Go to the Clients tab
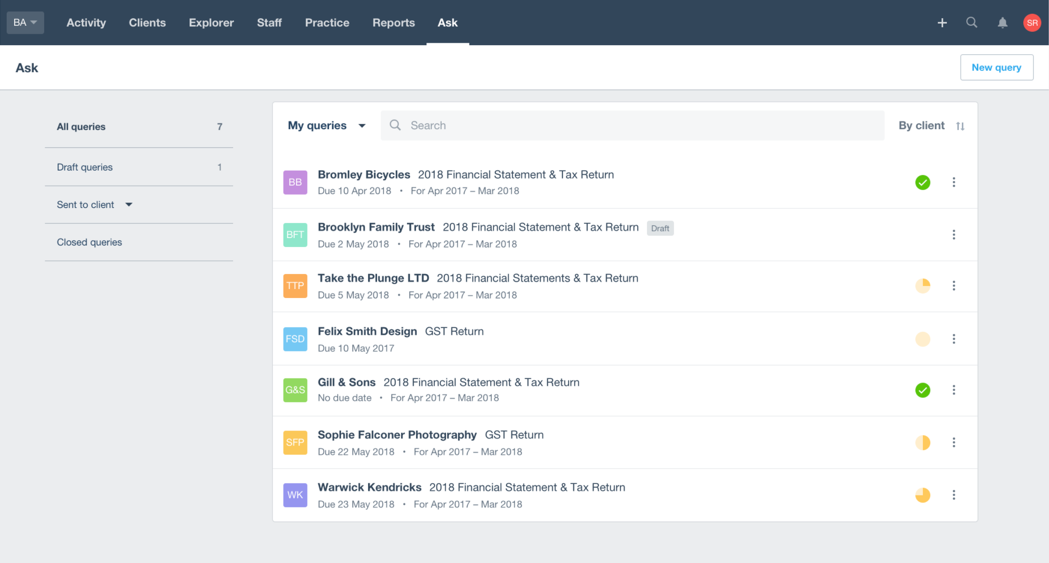1049x563 pixels. 147,23
